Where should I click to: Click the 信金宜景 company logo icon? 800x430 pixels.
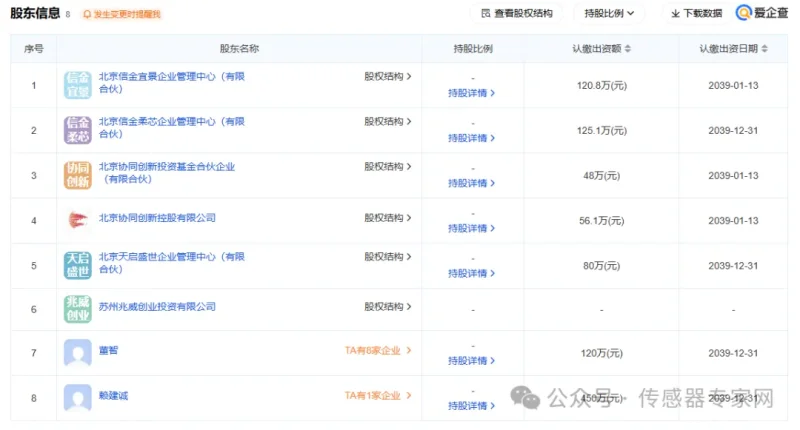(x=78, y=85)
